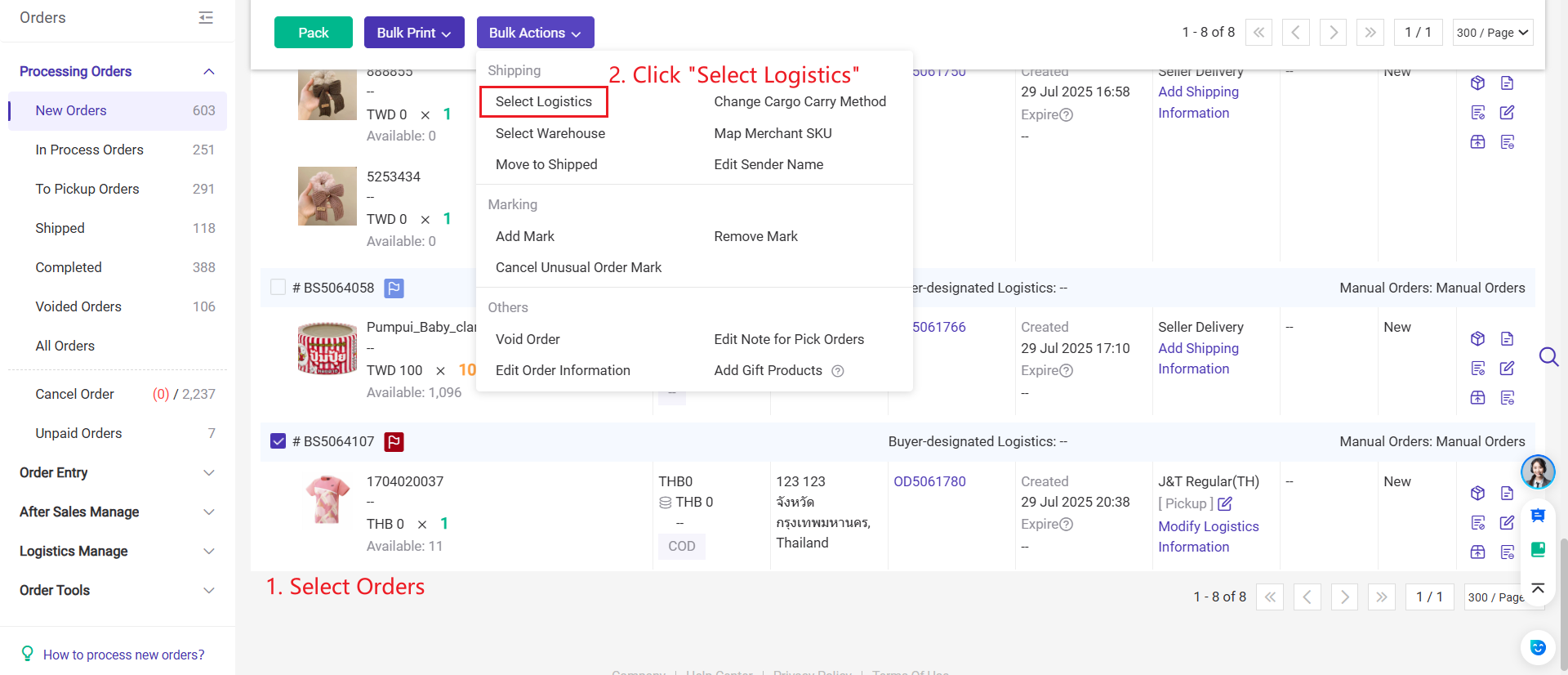
Task: Go to previous page in lower pagination
Action: [1307, 597]
